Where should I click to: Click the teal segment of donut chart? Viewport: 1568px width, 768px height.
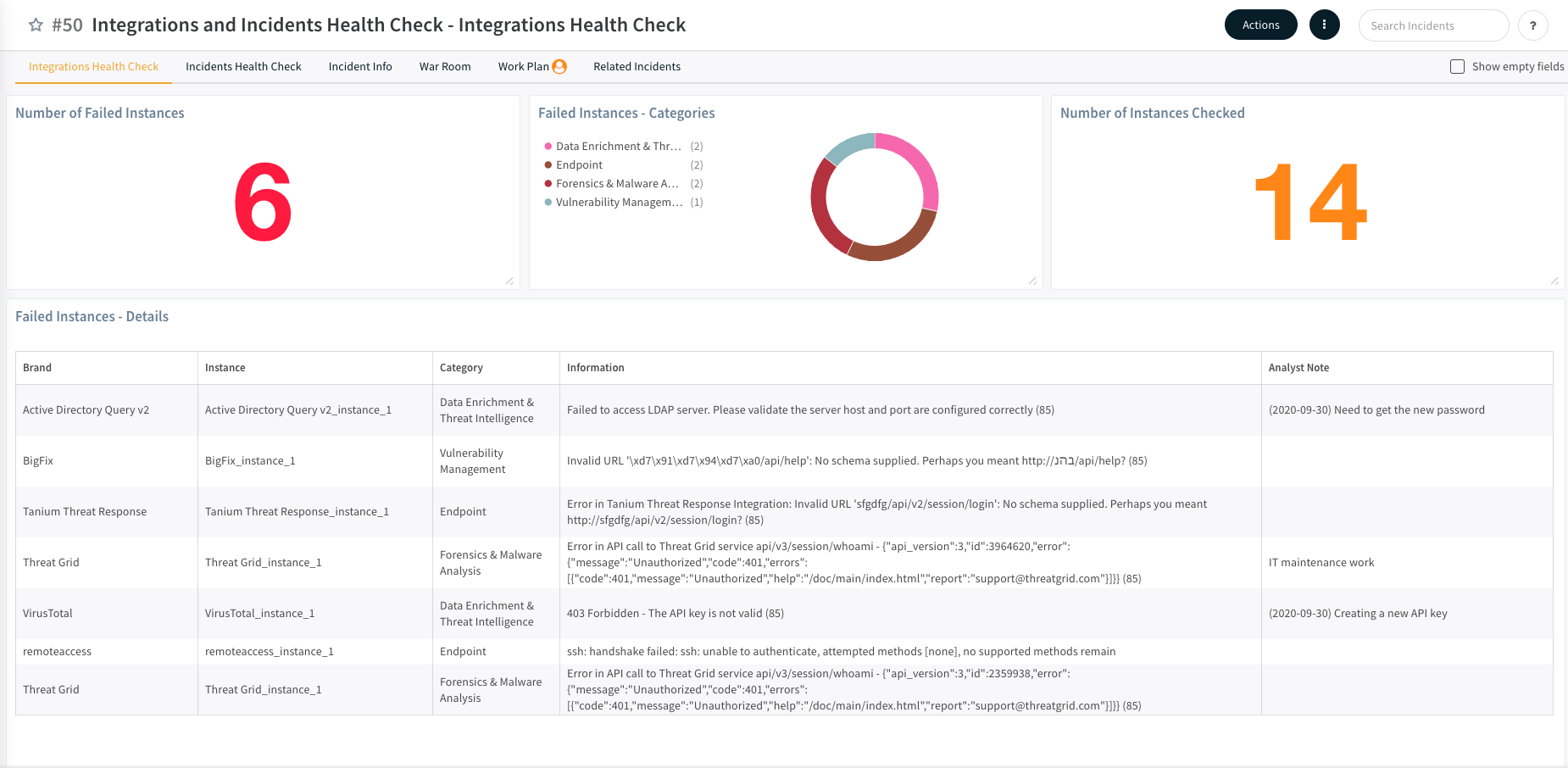point(850,147)
